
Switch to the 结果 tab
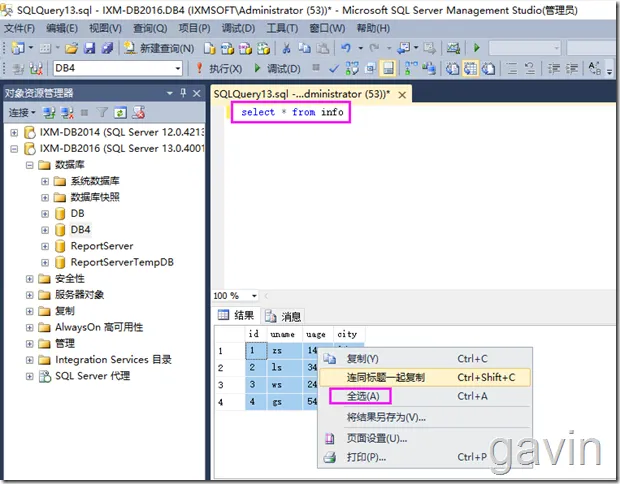point(236,315)
